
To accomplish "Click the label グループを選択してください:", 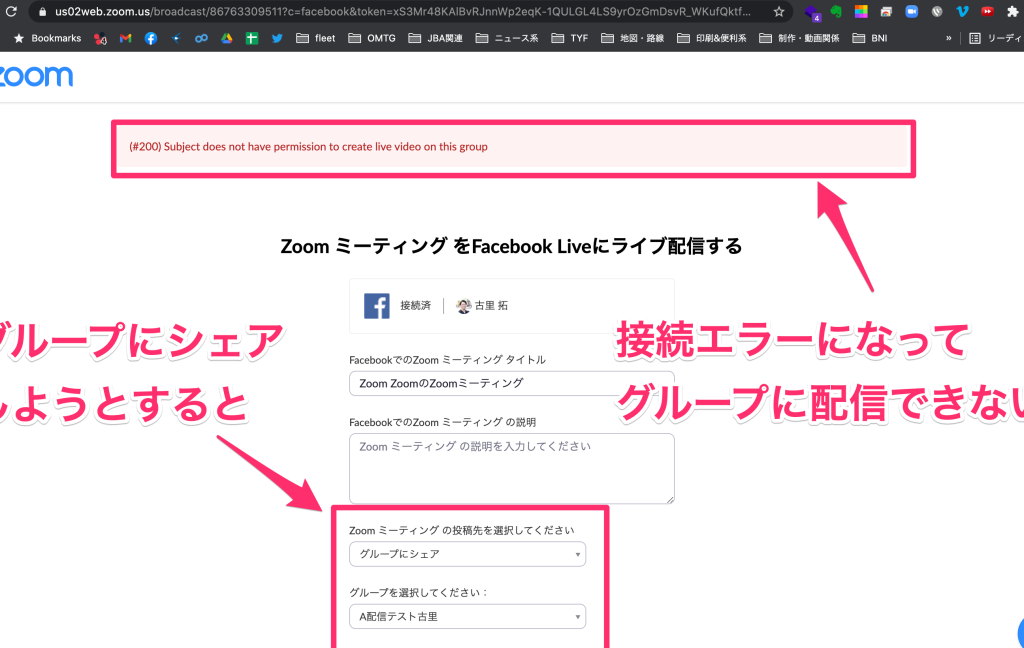I will tap(418, 592).
